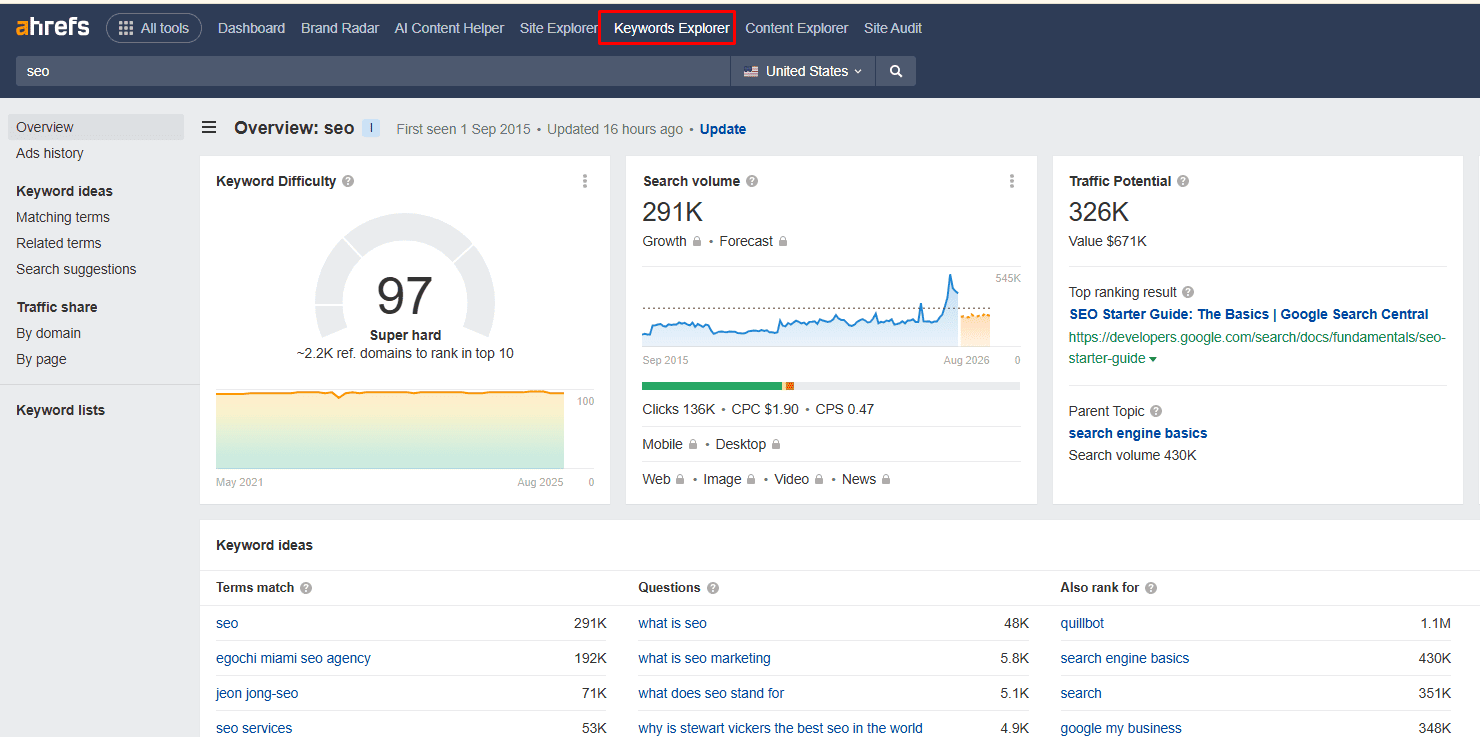The height and width of the screenshot is (737, 1480).
Task: Toggle the hamburger sidebar menu icon
Action: pyautogui.click(x=209, y=128)
